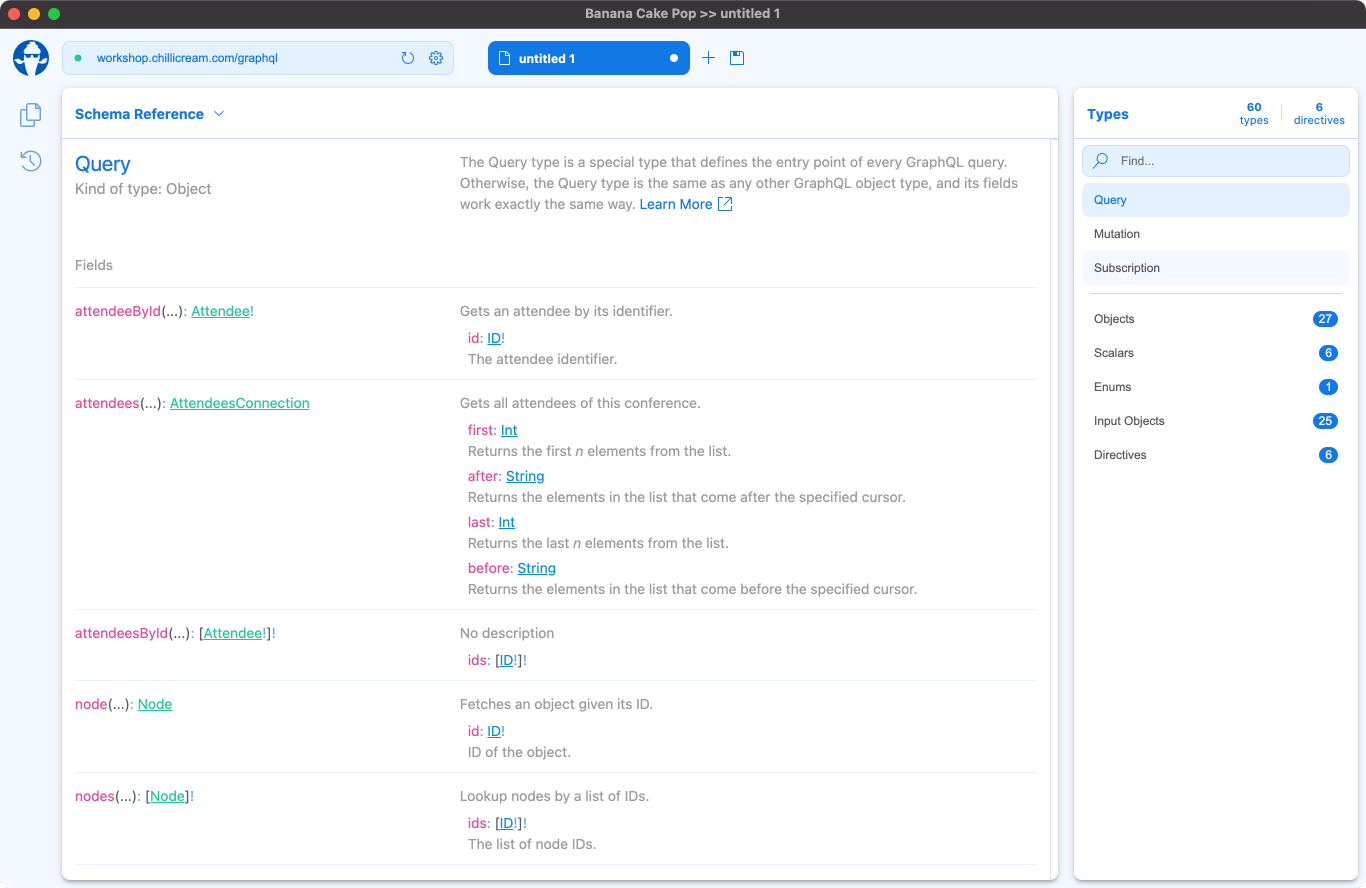Click the Banana Cake Pop logo icon

(x=31, y=58)
